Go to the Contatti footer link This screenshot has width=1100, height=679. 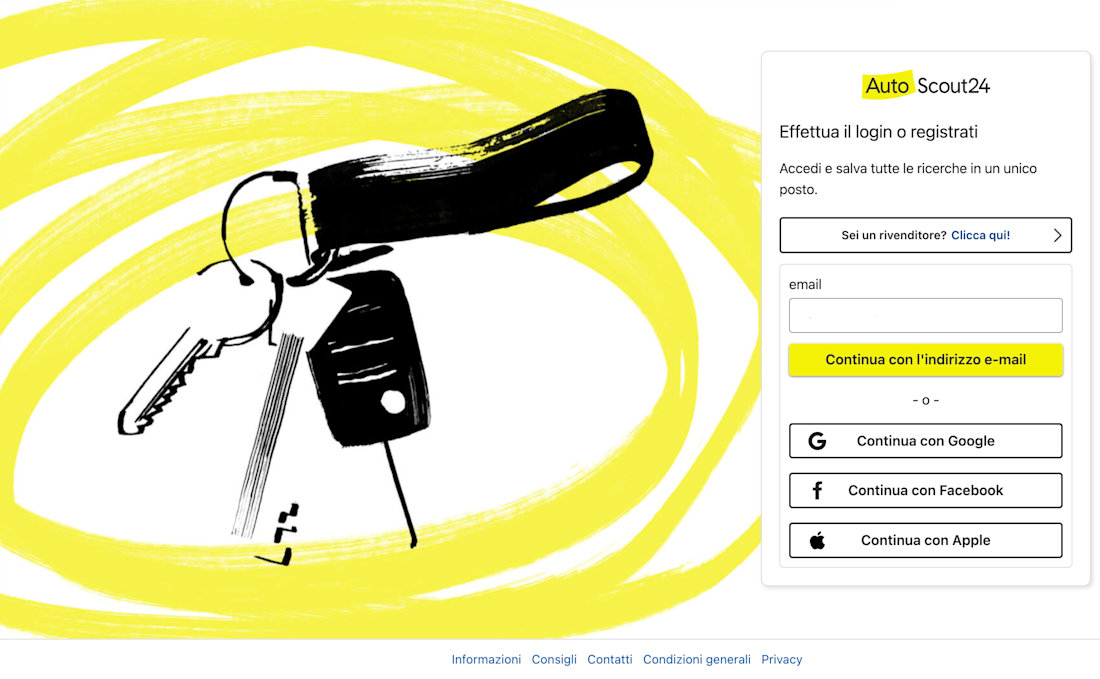tap(610, 659)
